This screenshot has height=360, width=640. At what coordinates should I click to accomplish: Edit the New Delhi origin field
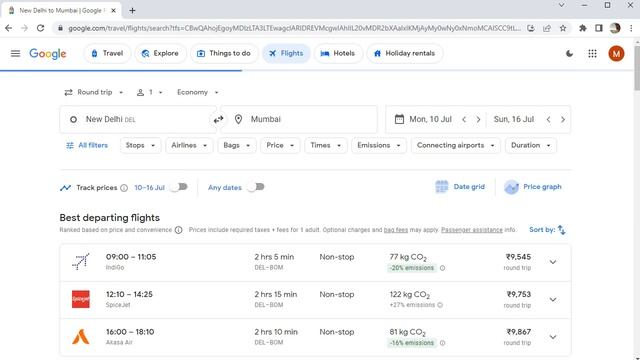click(x=138, y=119)
